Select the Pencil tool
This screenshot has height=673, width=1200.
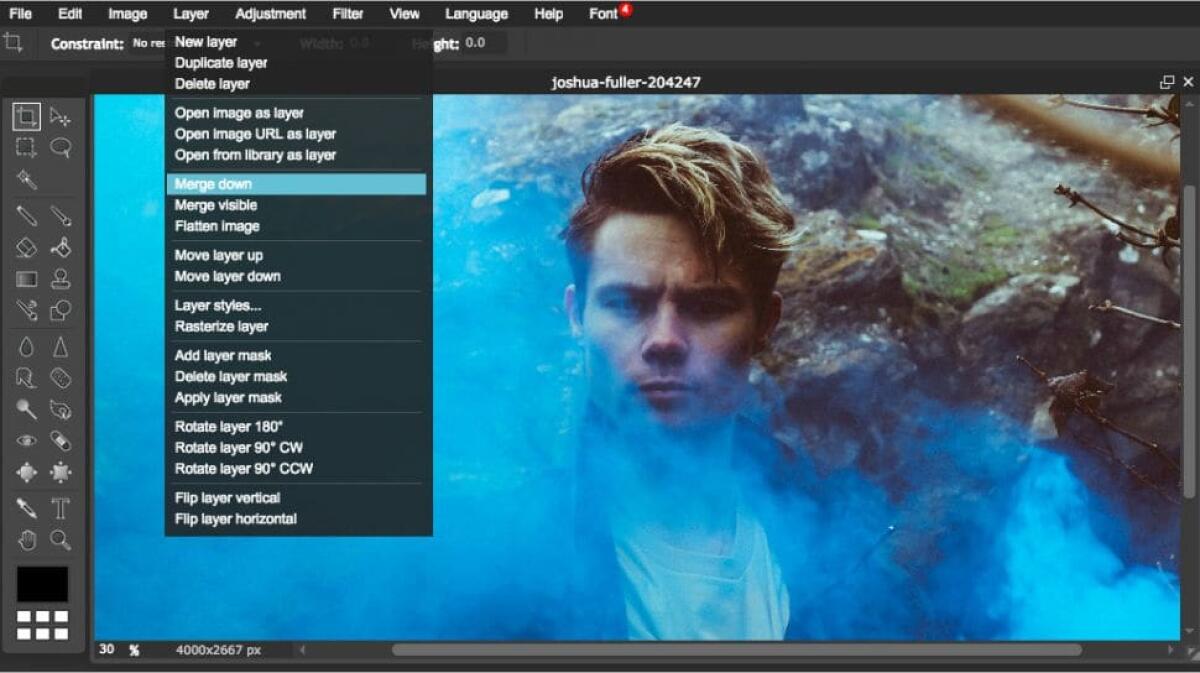click(28, 213)
